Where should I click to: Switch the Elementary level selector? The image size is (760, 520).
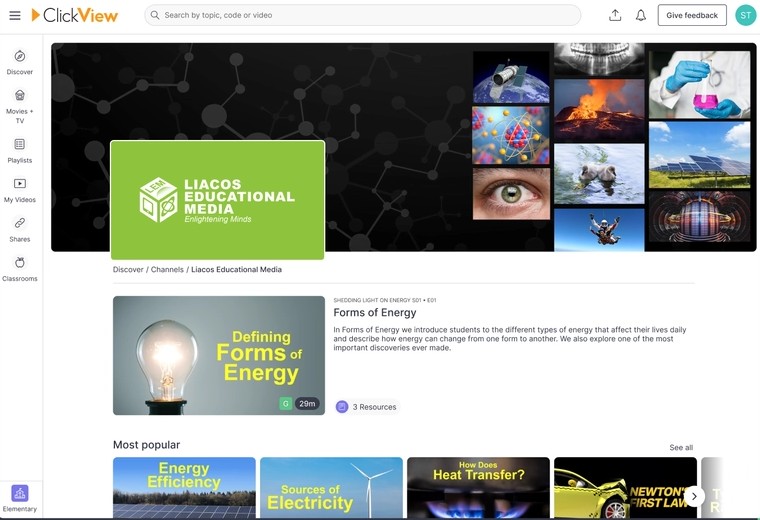pyautogui.click(x=20, y=499)
